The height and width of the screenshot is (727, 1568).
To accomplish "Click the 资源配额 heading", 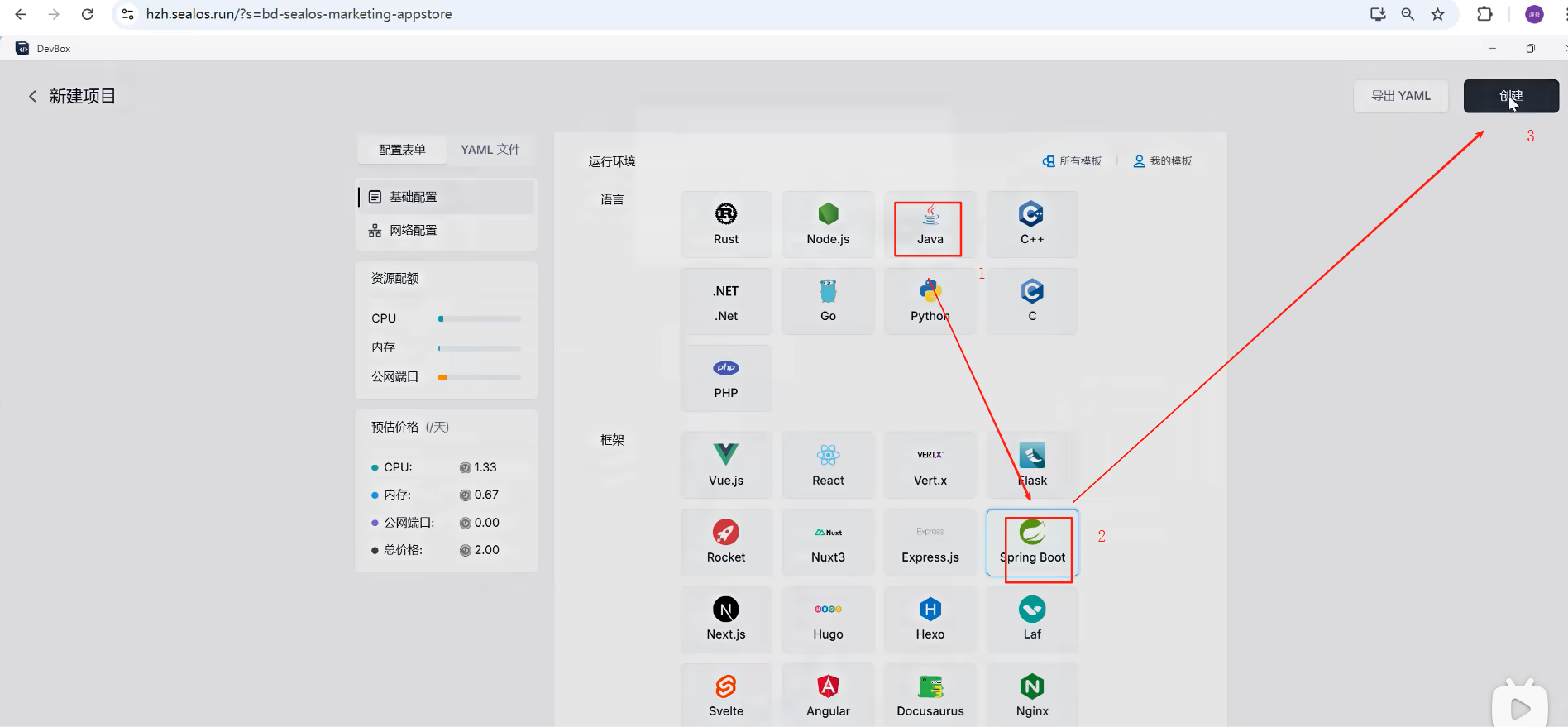I will [x=394, y=279].
